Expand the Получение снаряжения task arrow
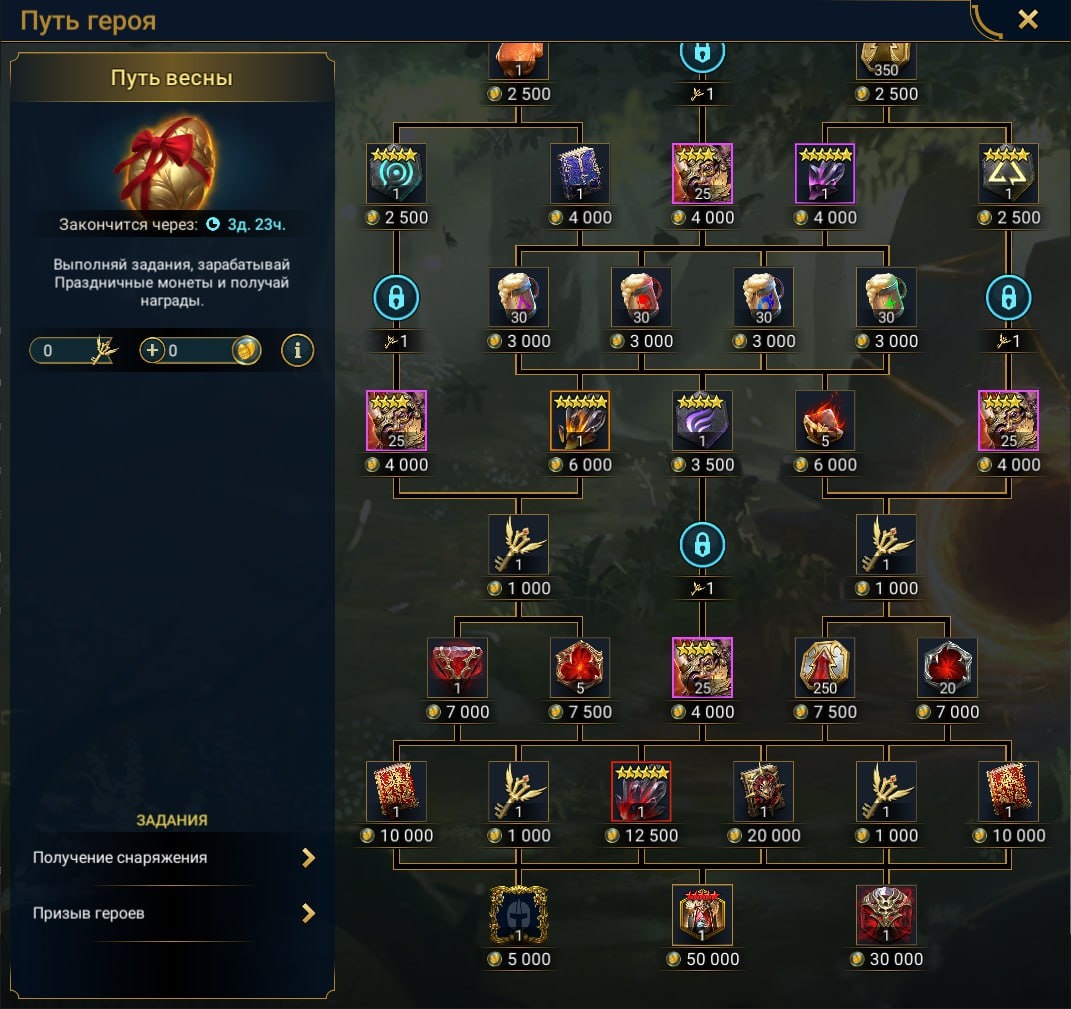Image resolution: width=1071 pixels, height=1009 pixels. (x=309, y=857)
